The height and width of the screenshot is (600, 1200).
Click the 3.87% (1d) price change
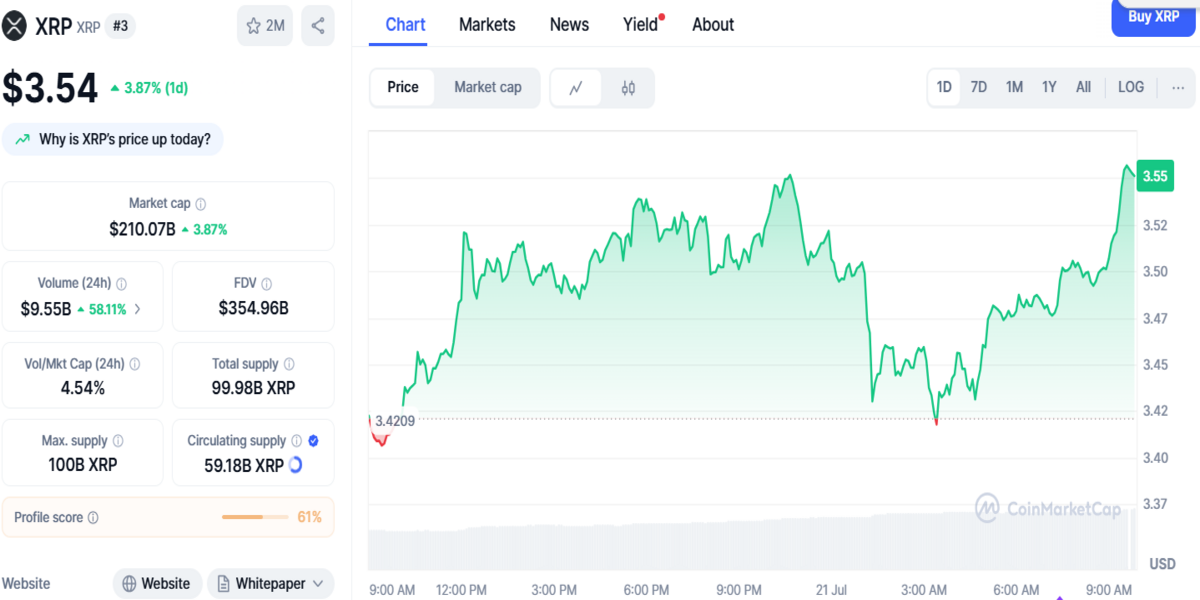[x=149, y=88]
